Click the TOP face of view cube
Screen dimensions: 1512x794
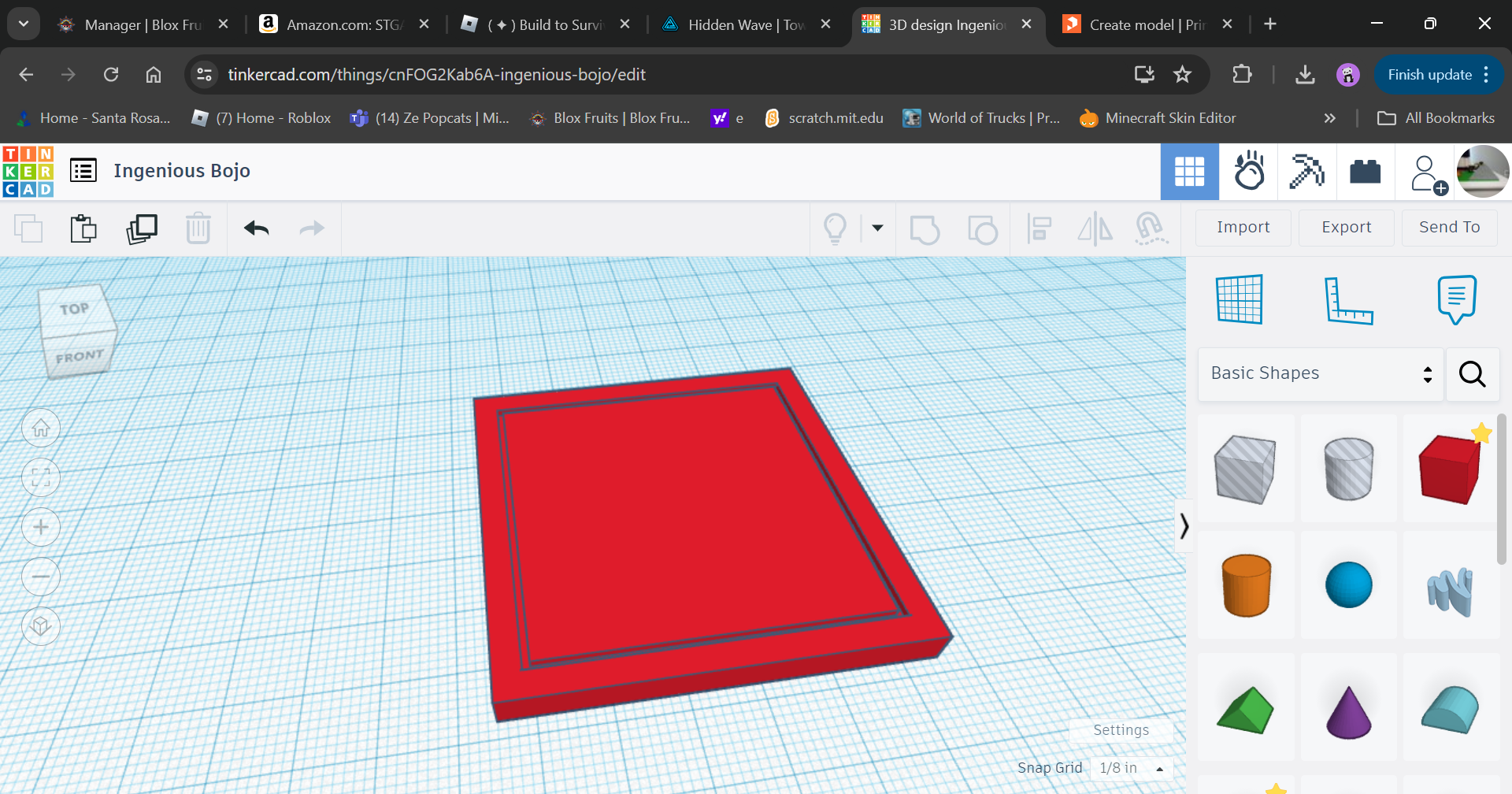[x=75, y=310]
